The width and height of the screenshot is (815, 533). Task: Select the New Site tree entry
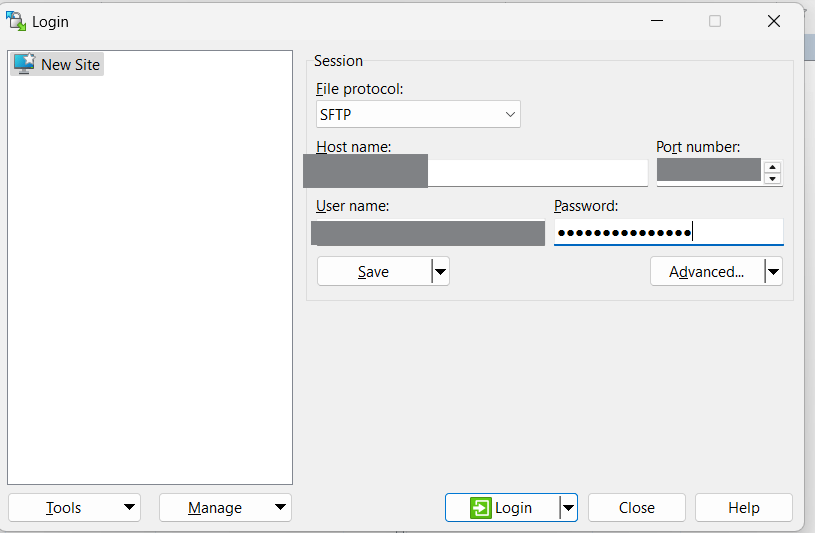coord(70,64)
